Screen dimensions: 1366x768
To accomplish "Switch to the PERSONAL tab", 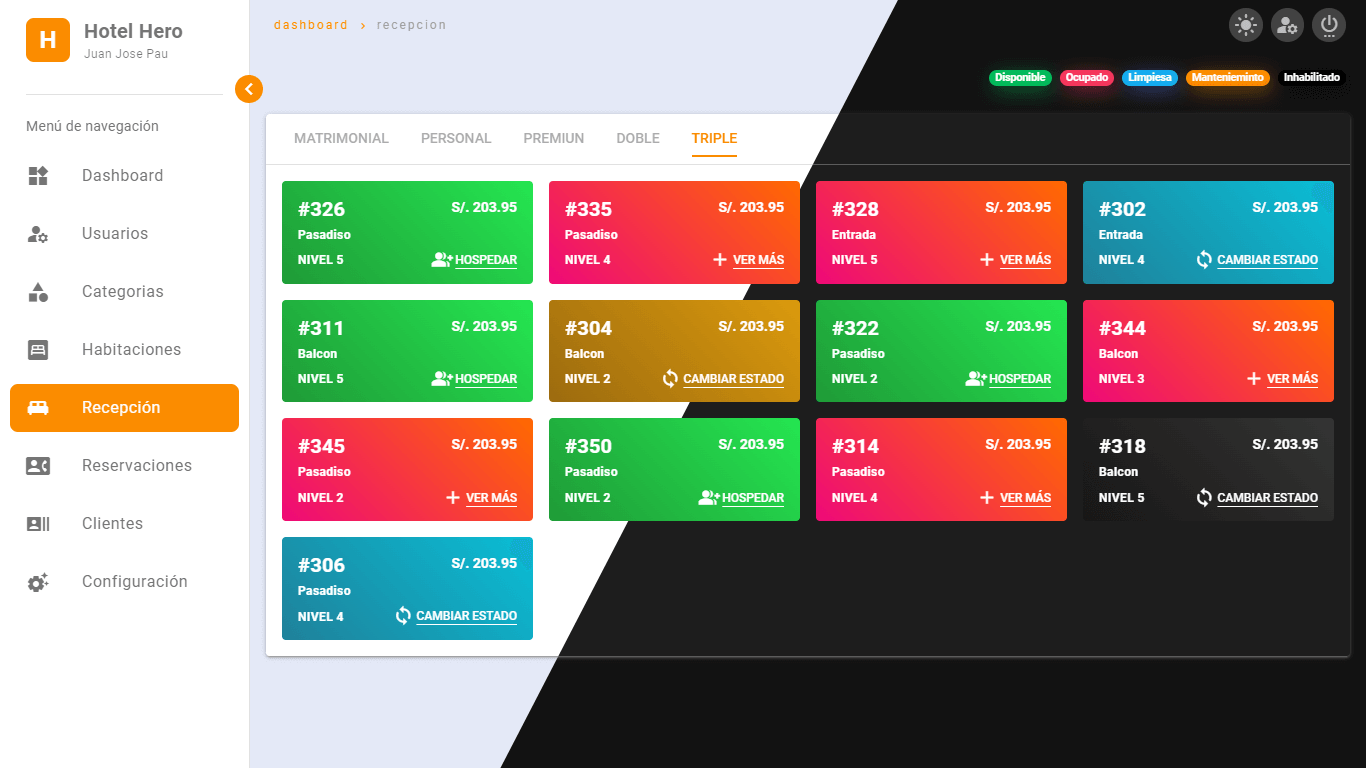I will point(456,139).
